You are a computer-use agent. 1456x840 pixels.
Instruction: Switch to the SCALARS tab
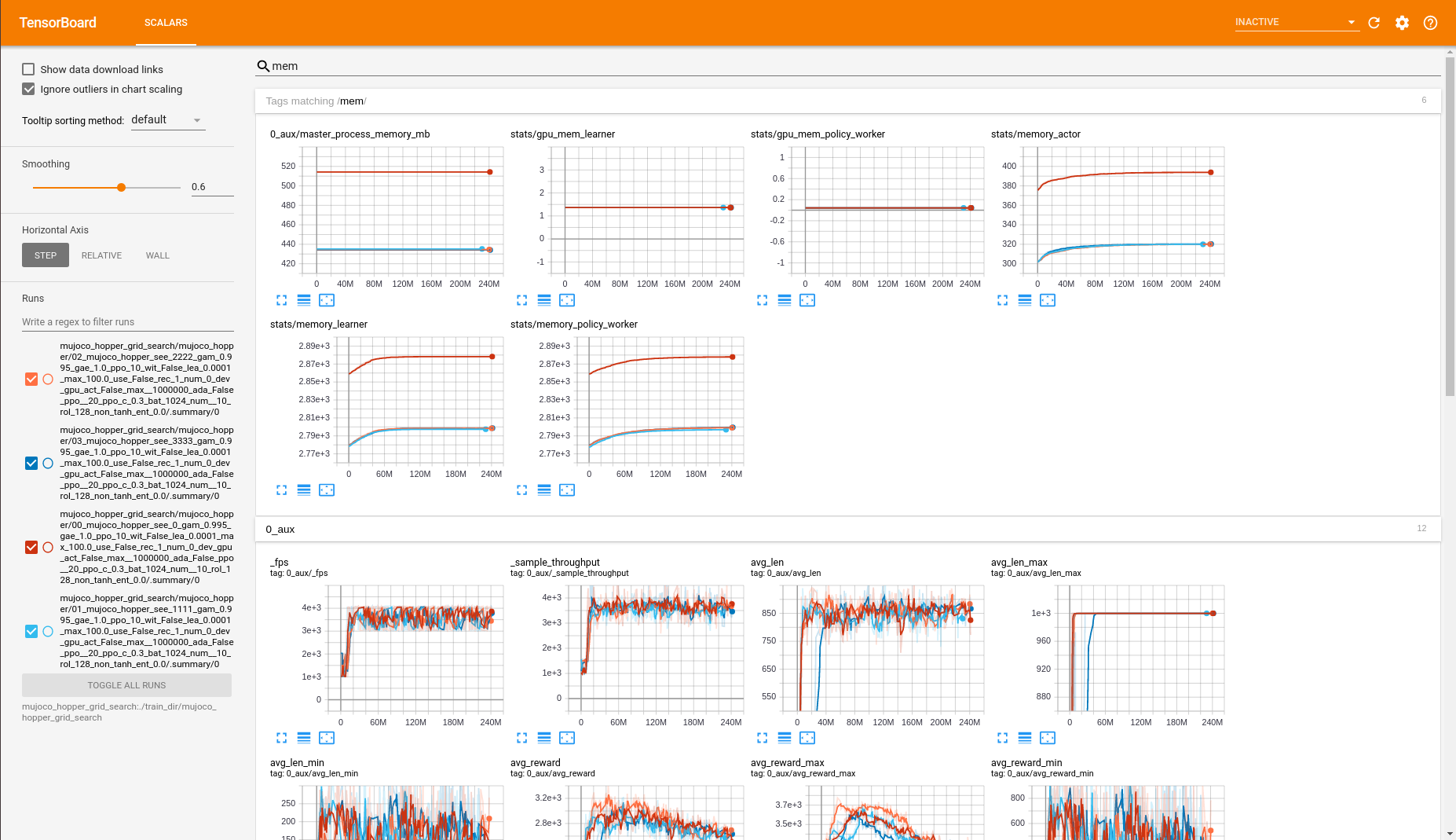point(166,23)
